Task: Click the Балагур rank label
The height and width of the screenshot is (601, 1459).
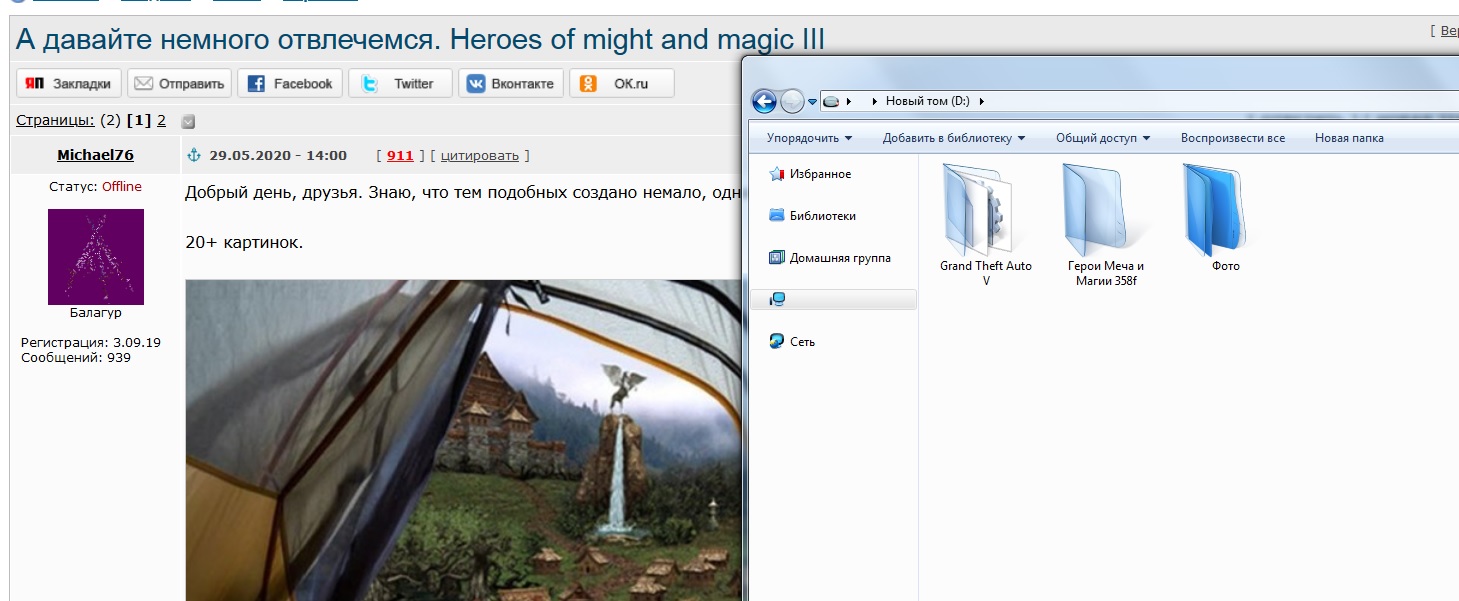Action: coord(96,313)
